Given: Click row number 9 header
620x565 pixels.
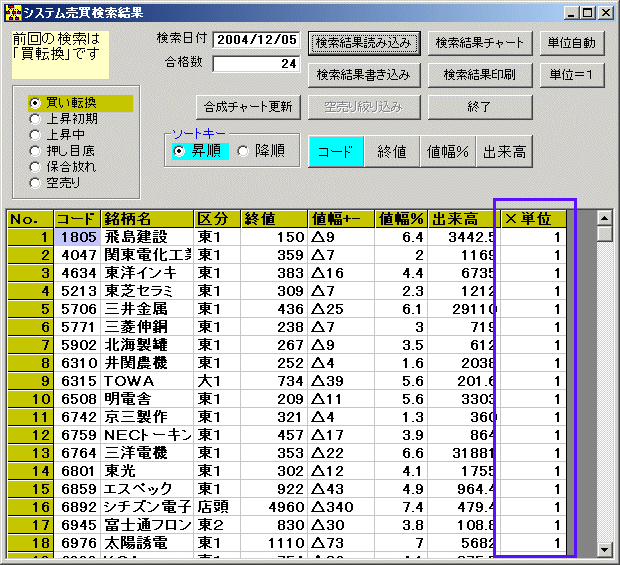Looking at the screenshot, I should point(30,381).
